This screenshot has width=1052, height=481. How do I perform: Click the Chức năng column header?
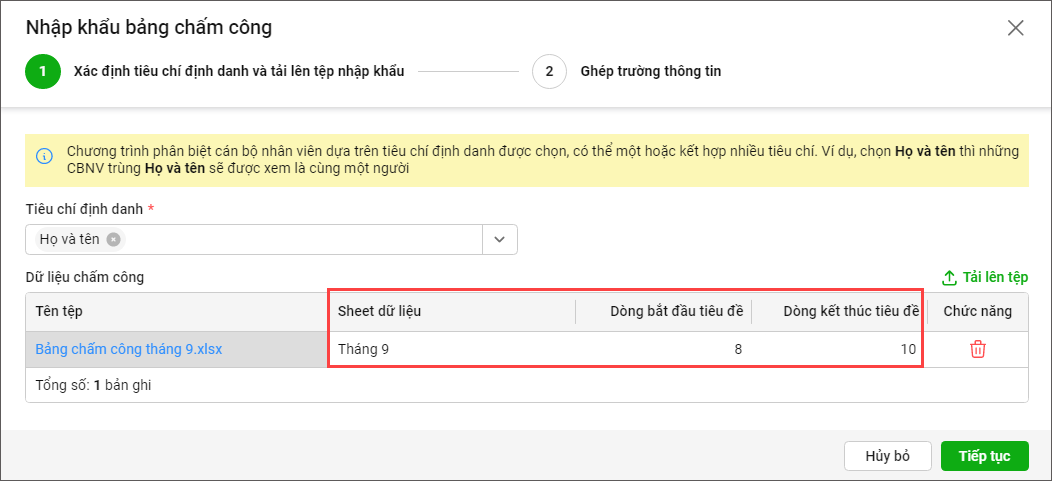977,311
